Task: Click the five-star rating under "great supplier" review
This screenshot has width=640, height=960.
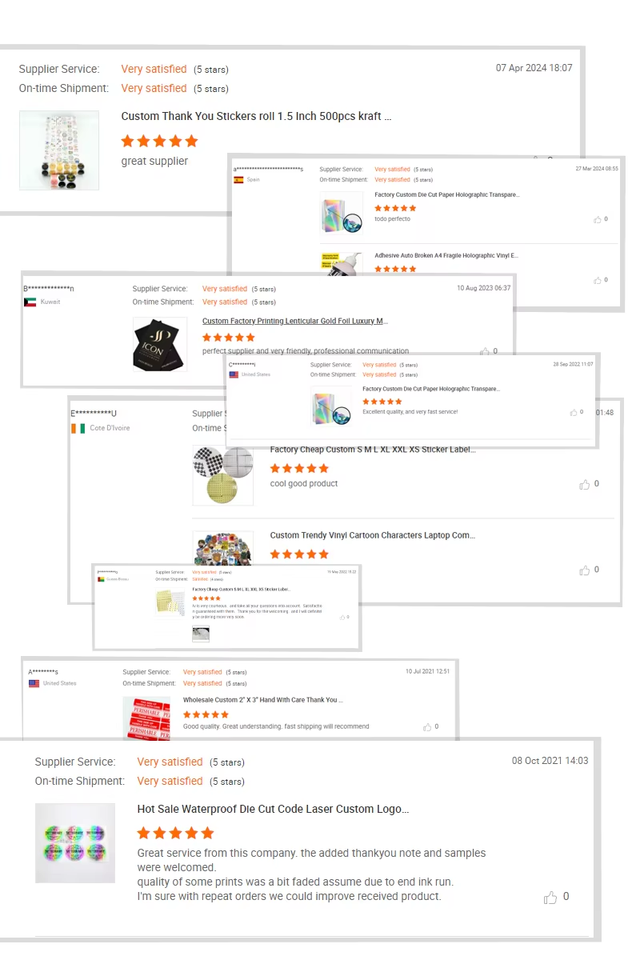Action: point(159,141)
